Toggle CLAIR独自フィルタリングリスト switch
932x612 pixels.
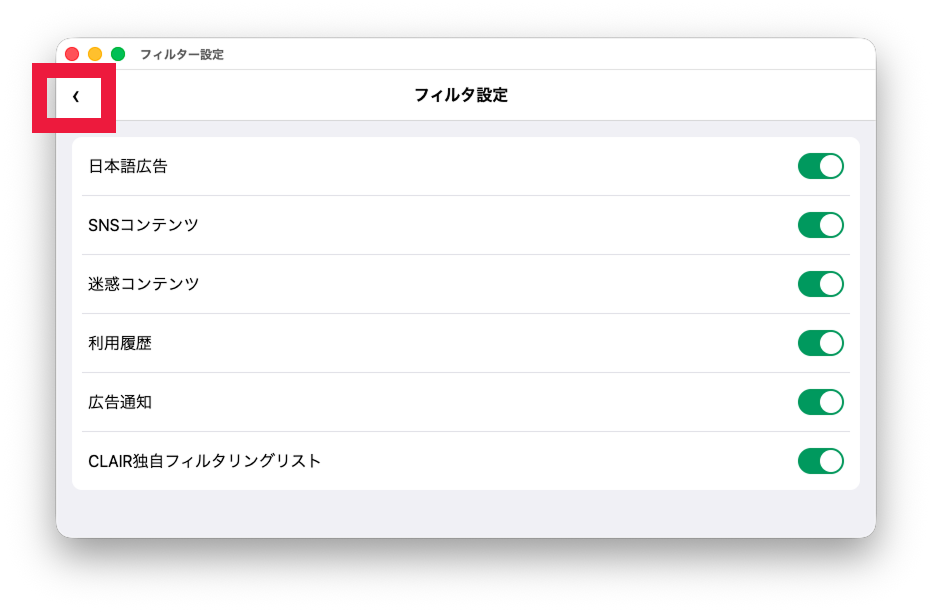point(820,461)
